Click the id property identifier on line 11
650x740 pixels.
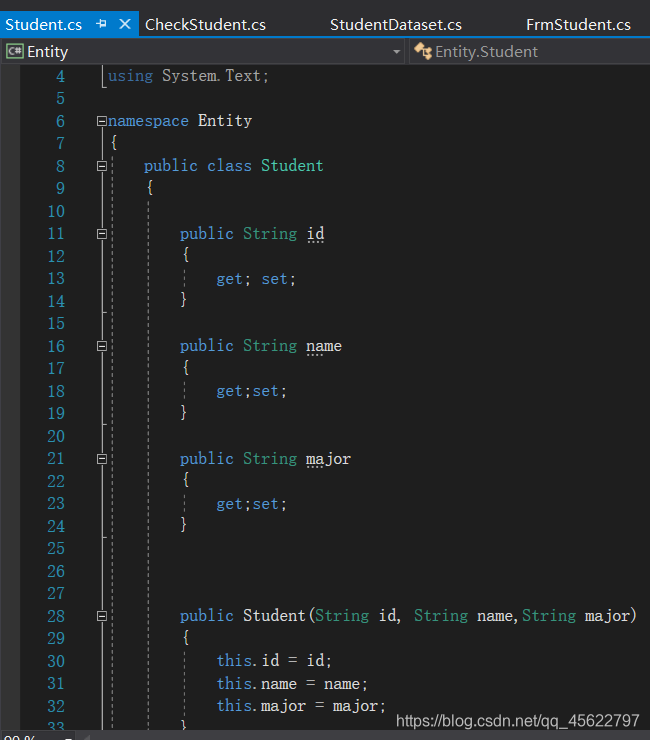[x=315, y=234]
